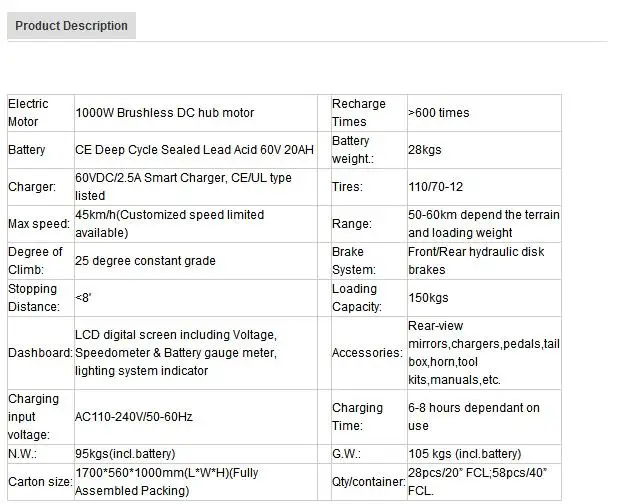The image size is (620, 504).
Task: Select the 'Charger:' label
Action: (x=32, y=187)
